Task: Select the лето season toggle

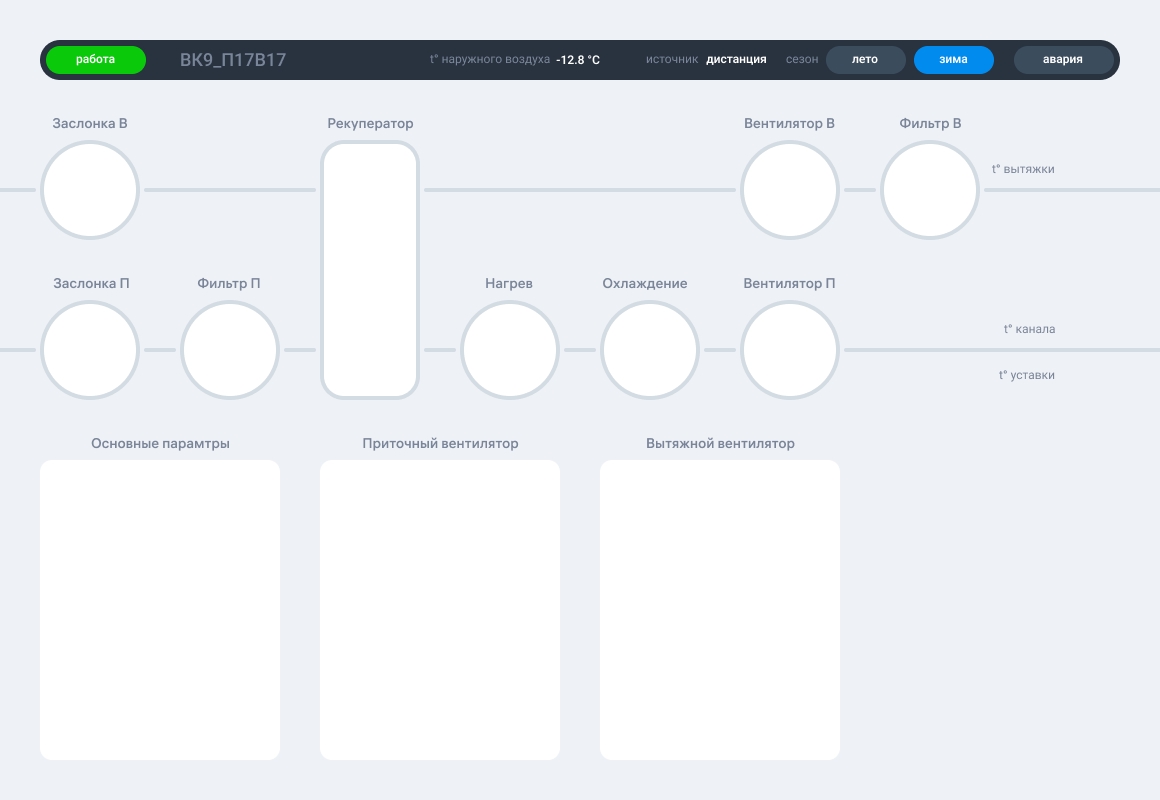Action: click(866, 60)
